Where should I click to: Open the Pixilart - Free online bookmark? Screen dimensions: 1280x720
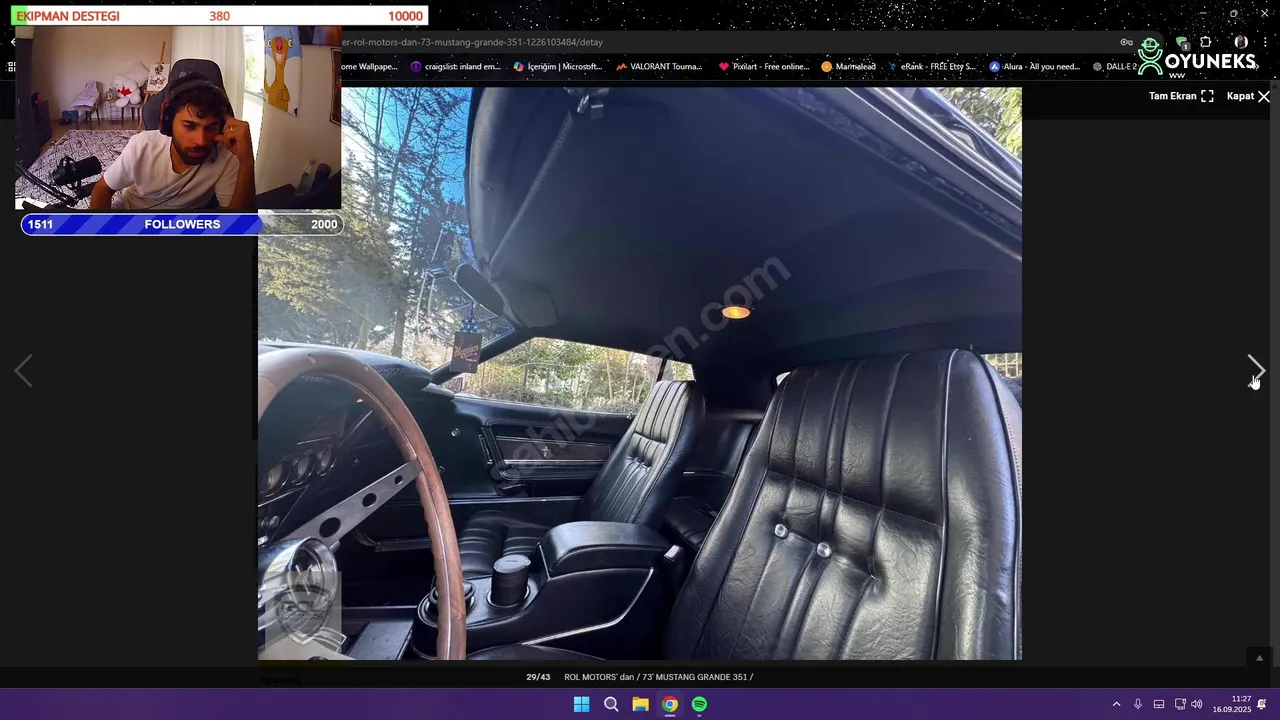(x=764, y=67)
